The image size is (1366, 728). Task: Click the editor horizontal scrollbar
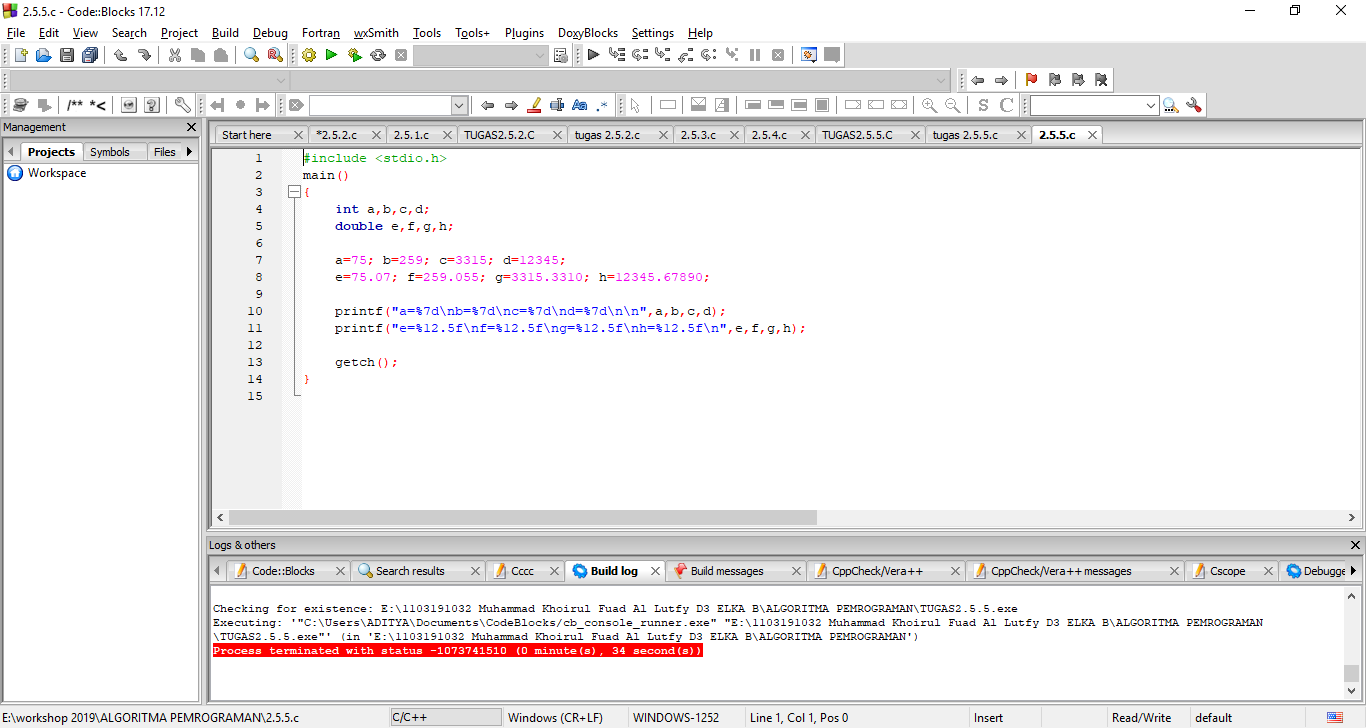(523, 517)
